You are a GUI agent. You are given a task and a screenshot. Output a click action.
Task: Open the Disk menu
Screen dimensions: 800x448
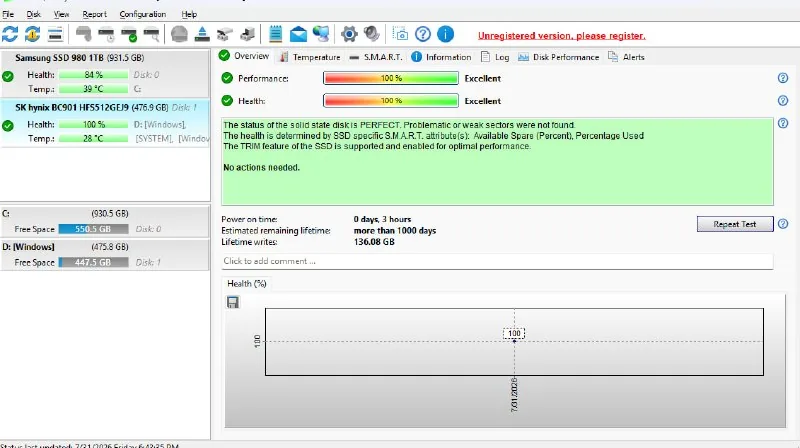pos(33,14)
